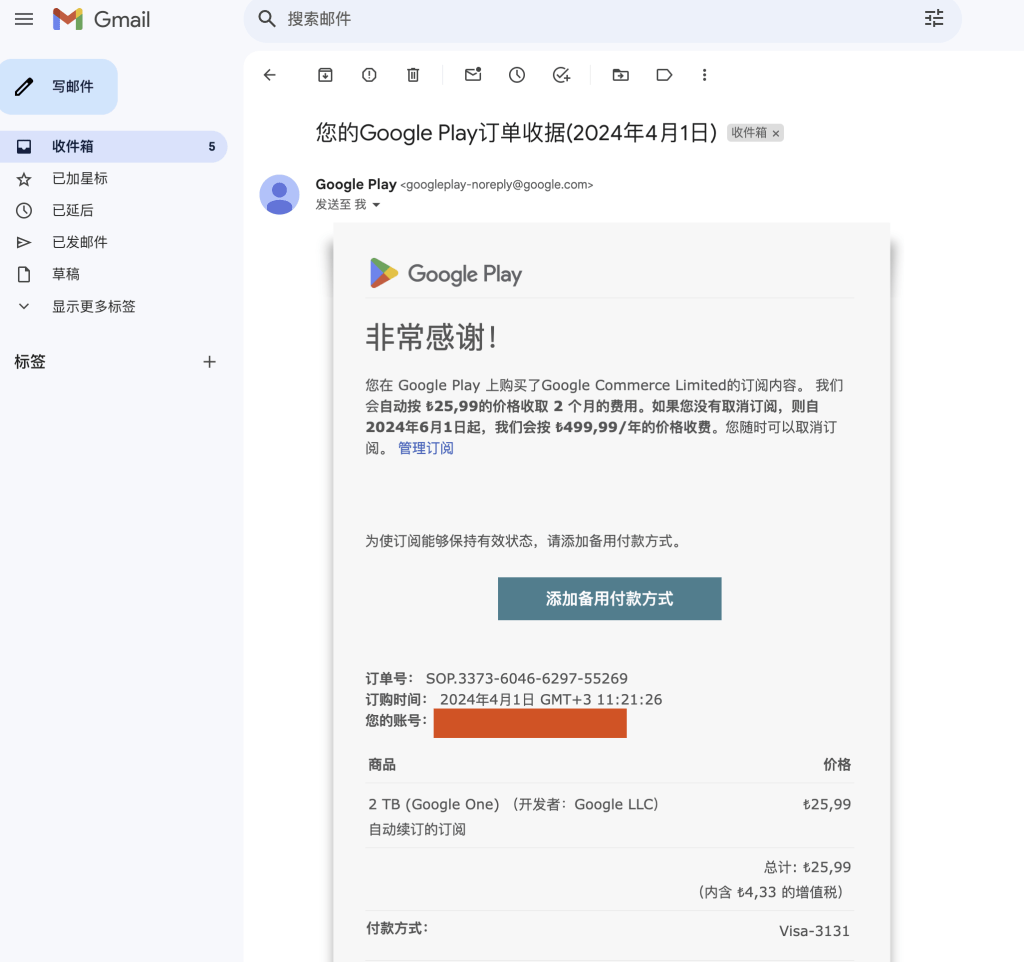The width and height of the screenshot is (1024, 962).
Task: Open the 已加星标 folder
Action: pyautogui.click(x=80, y=178)
